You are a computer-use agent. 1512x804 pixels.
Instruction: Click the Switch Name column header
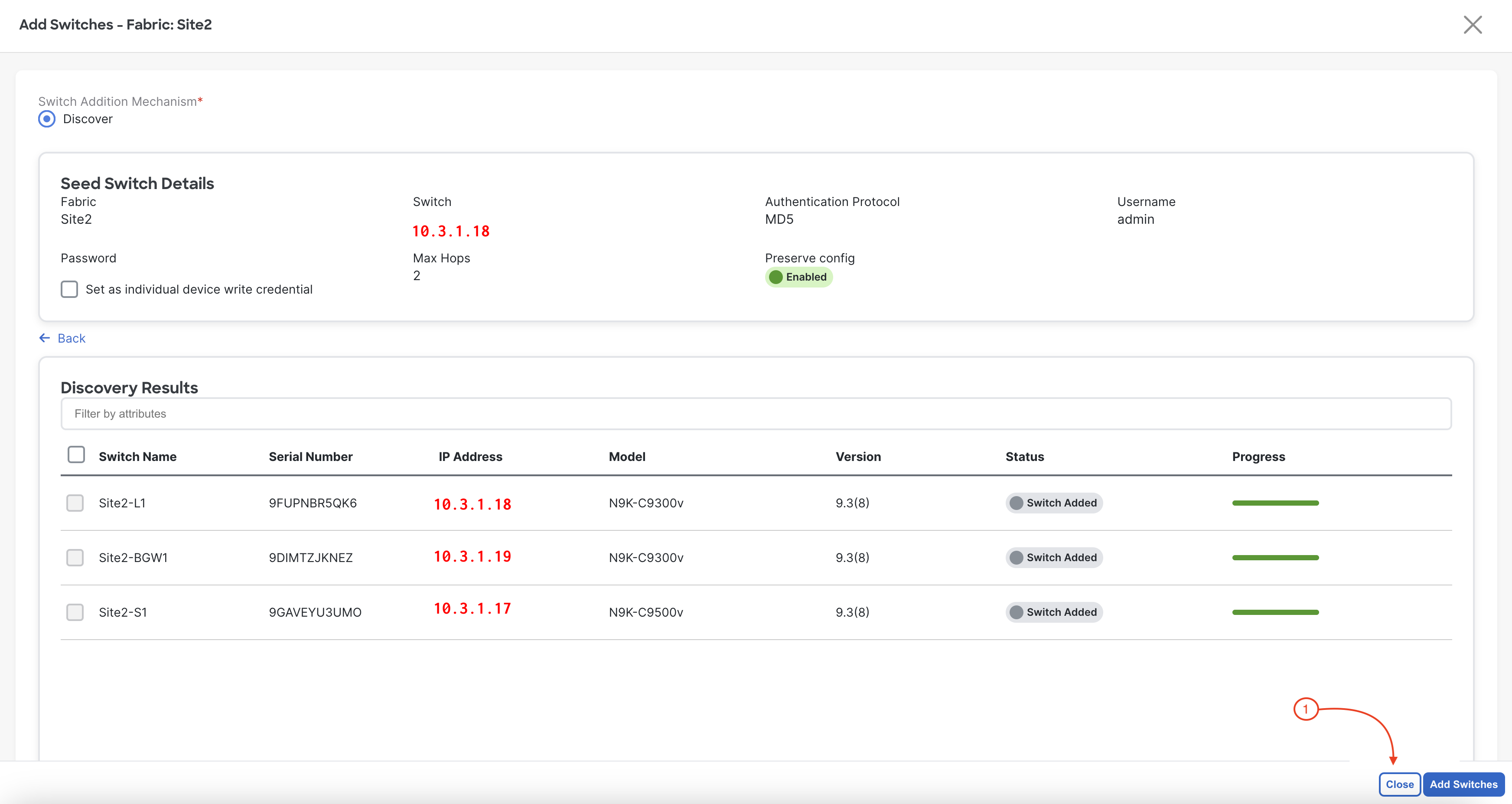[137, 456]
